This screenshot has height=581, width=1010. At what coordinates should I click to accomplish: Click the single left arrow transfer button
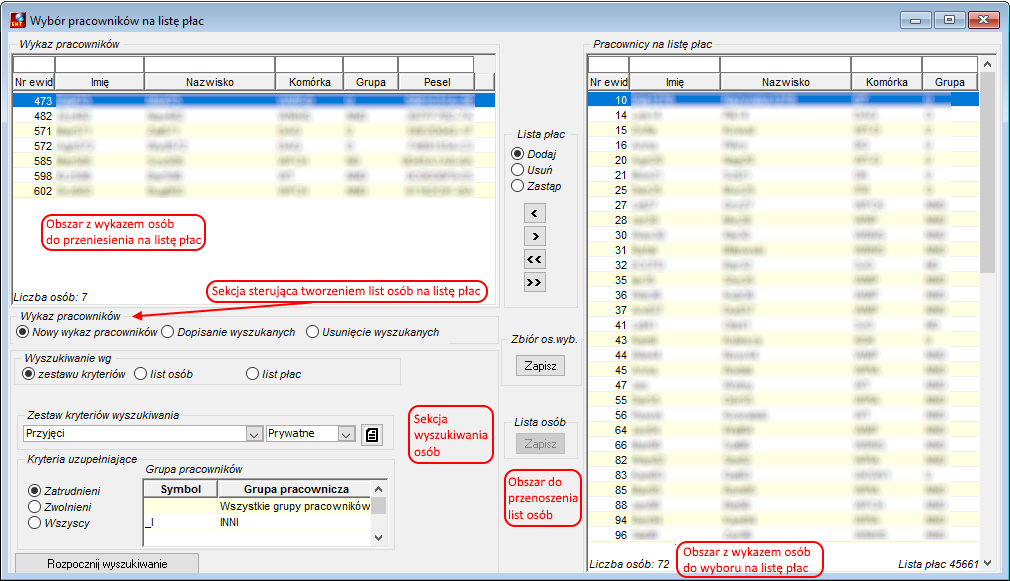[x=535, y=213]
